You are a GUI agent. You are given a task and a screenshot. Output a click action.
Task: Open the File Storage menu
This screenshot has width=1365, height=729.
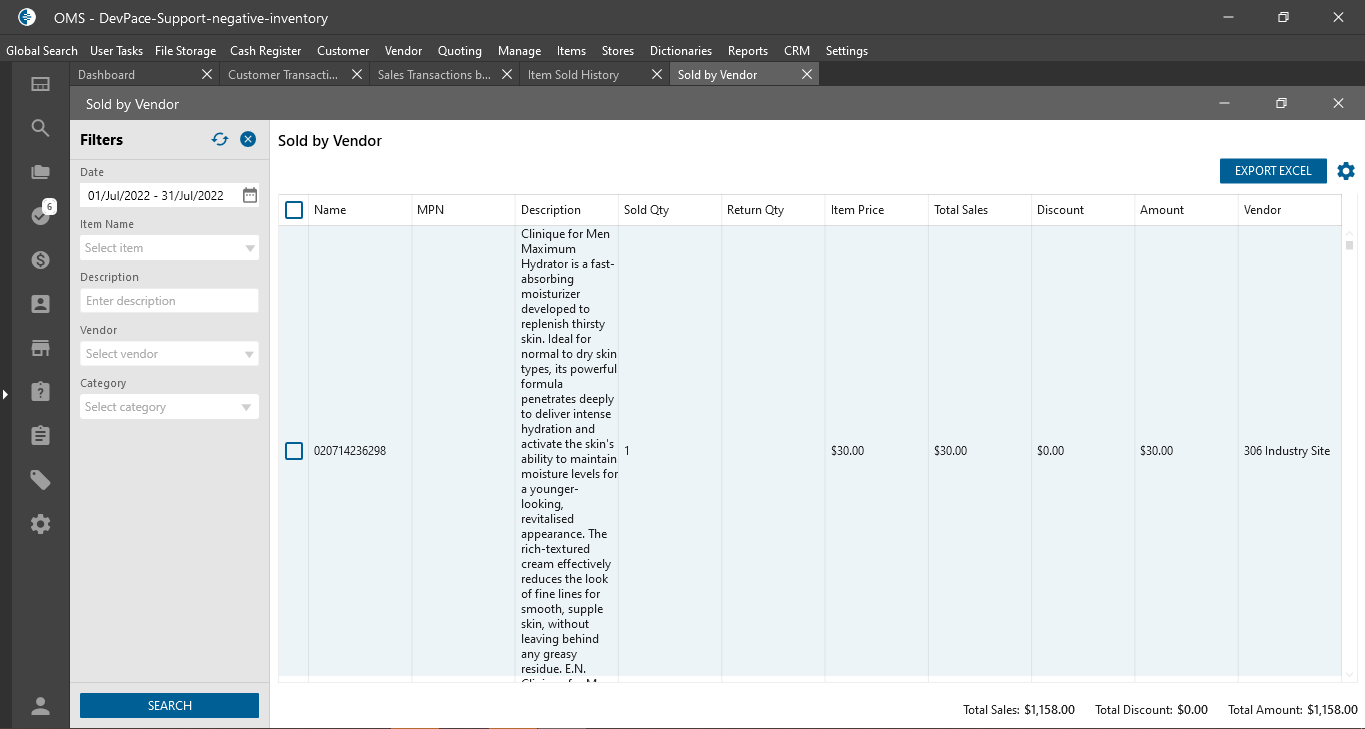pyautogui.click(x=185, y=50)
